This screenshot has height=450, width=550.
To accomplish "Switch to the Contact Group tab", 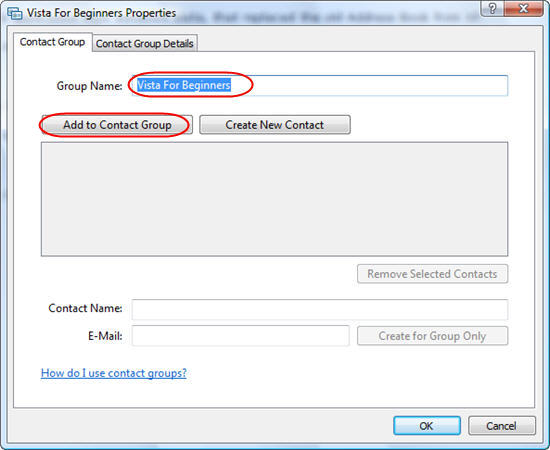I will point(53,42).
